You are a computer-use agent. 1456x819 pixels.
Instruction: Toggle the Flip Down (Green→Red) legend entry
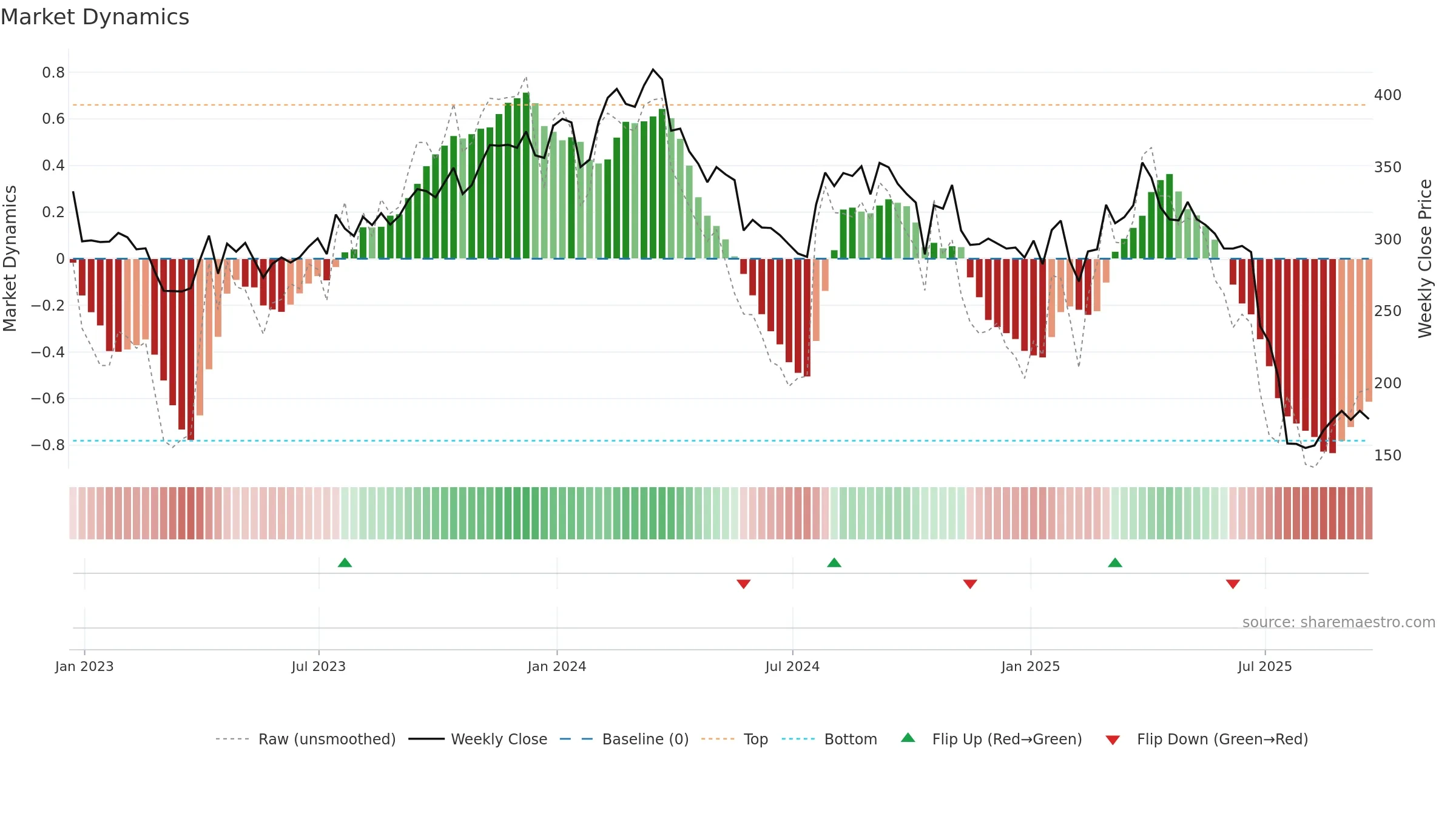(1207, 739)
